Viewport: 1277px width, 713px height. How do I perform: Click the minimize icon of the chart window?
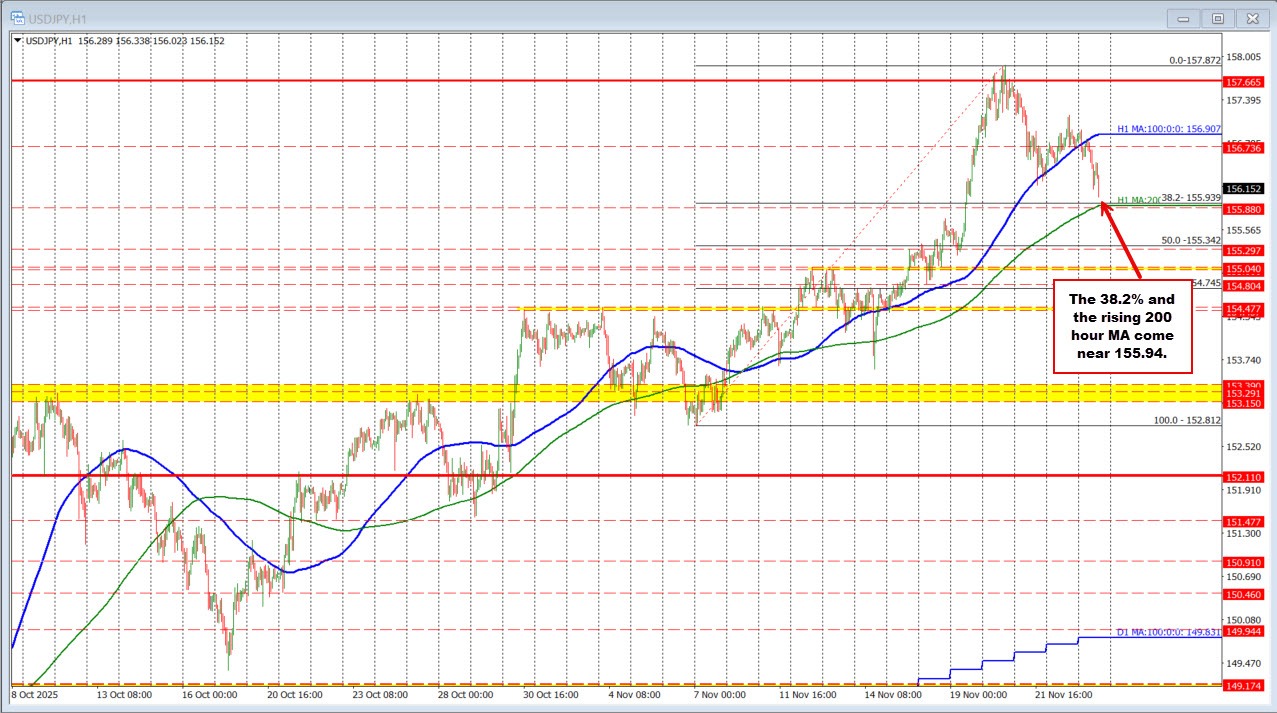tap(1182, 18)
